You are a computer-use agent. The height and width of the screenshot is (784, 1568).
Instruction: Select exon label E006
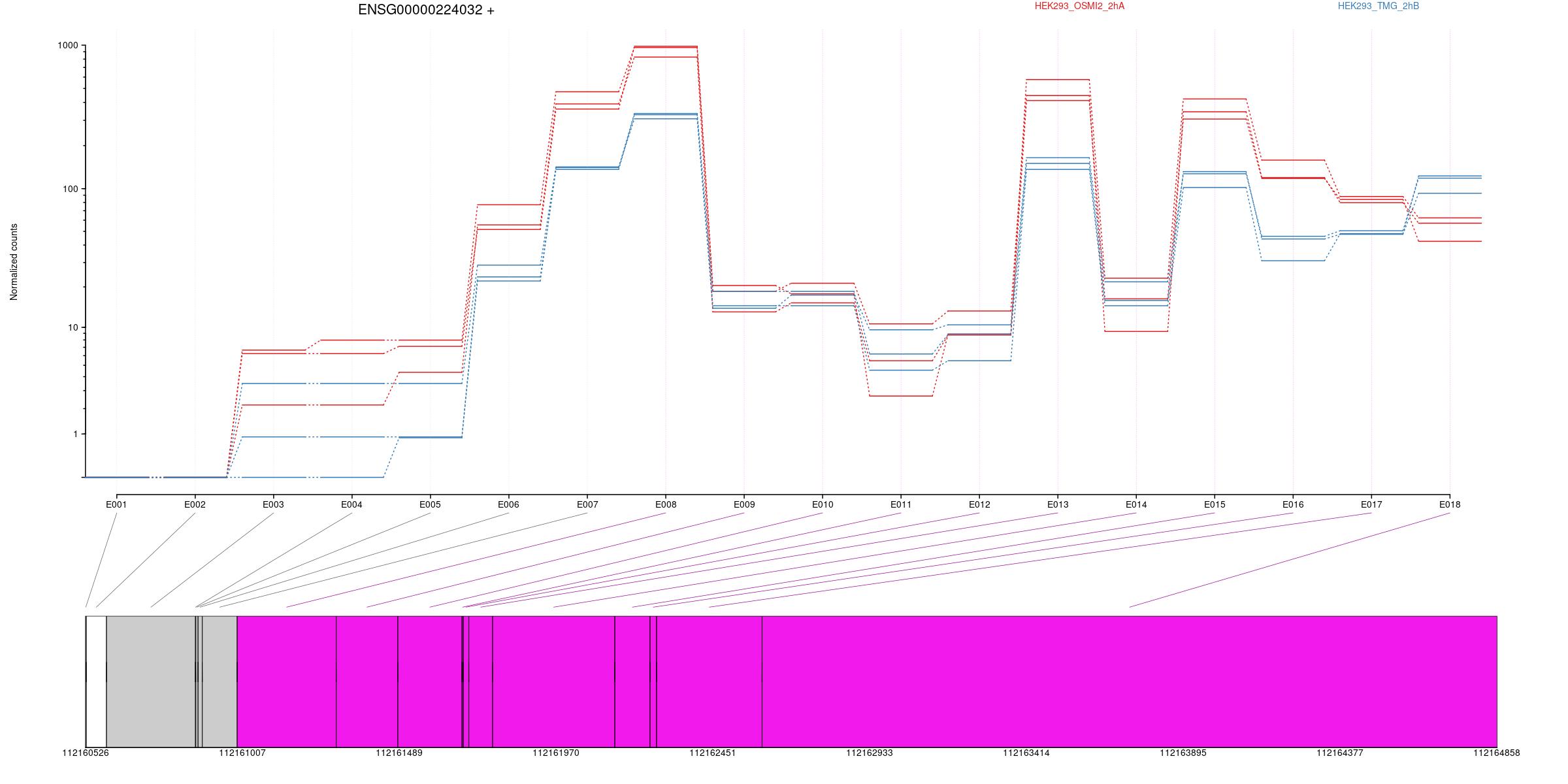point(508,504)
